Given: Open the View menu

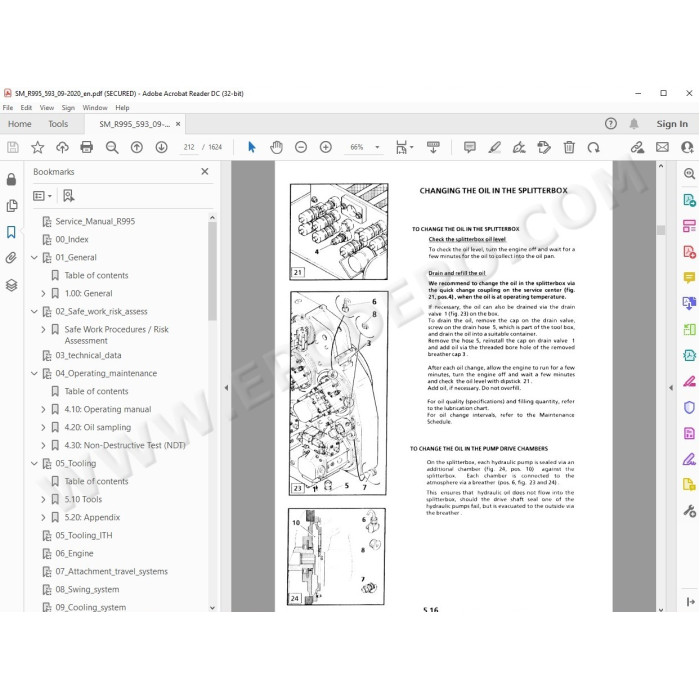Looking at the screenshot, I should (x=47, y=108).
